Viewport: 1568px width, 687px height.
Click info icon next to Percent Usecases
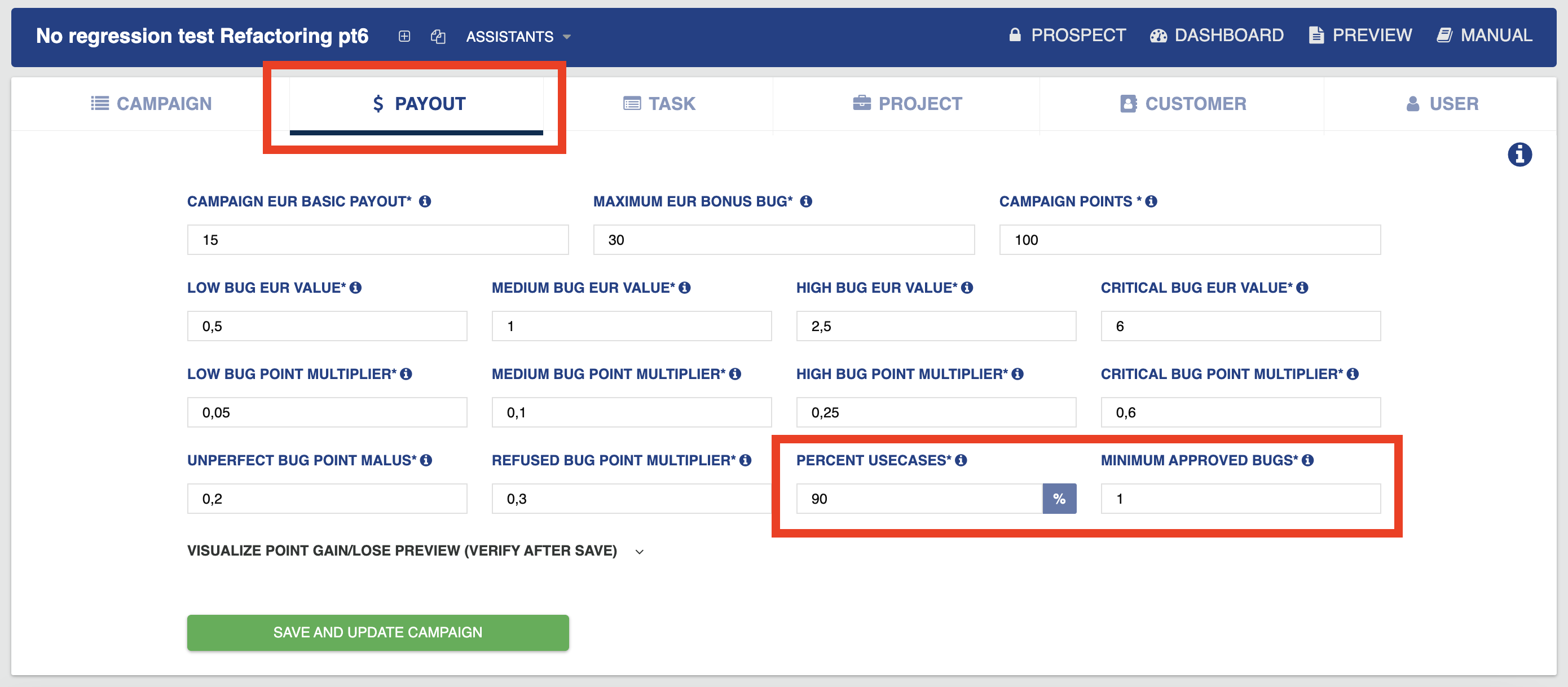[x=961, y=460]
